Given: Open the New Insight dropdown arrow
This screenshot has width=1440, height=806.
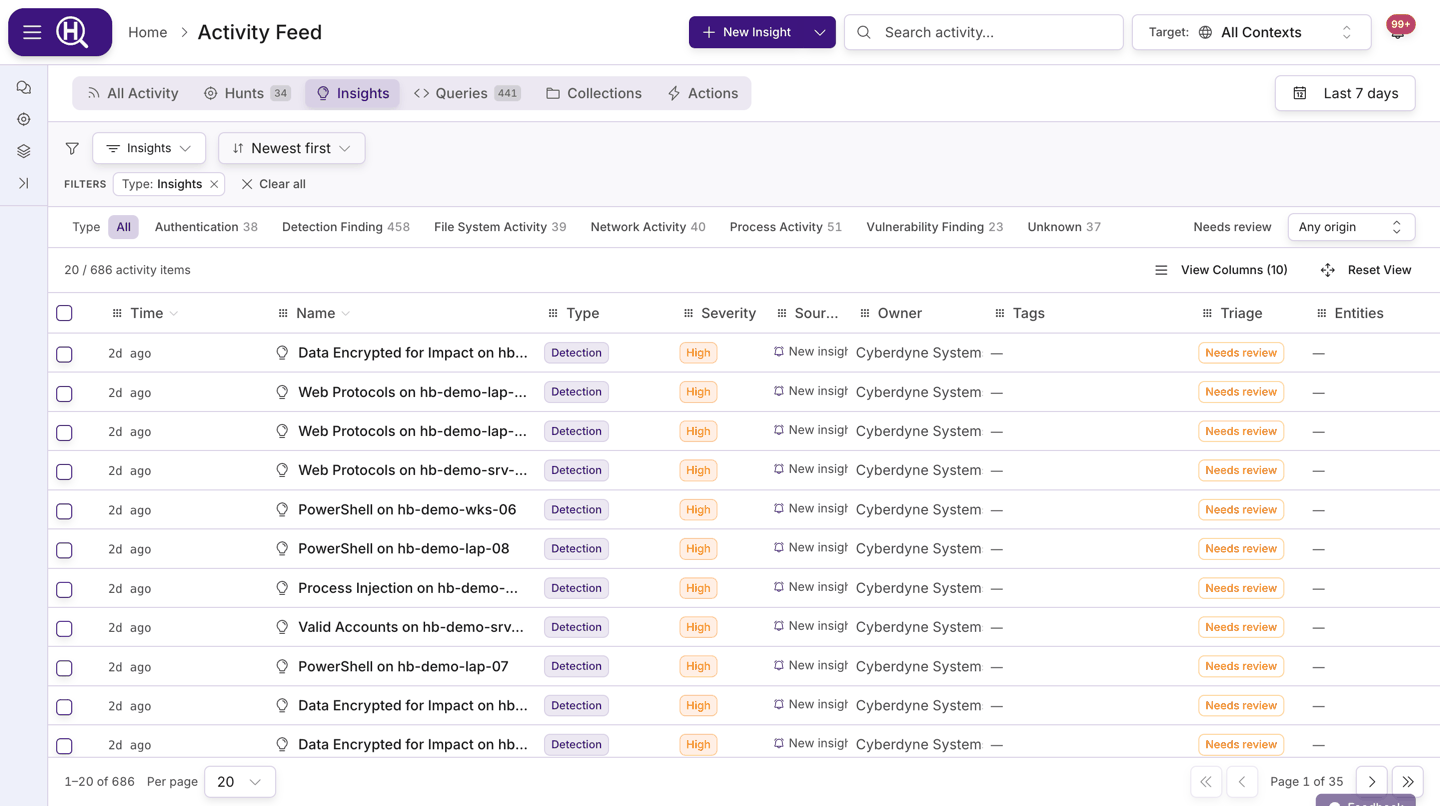Looking at the screenshot, I should pyautogui.click(x=819, y=32).
